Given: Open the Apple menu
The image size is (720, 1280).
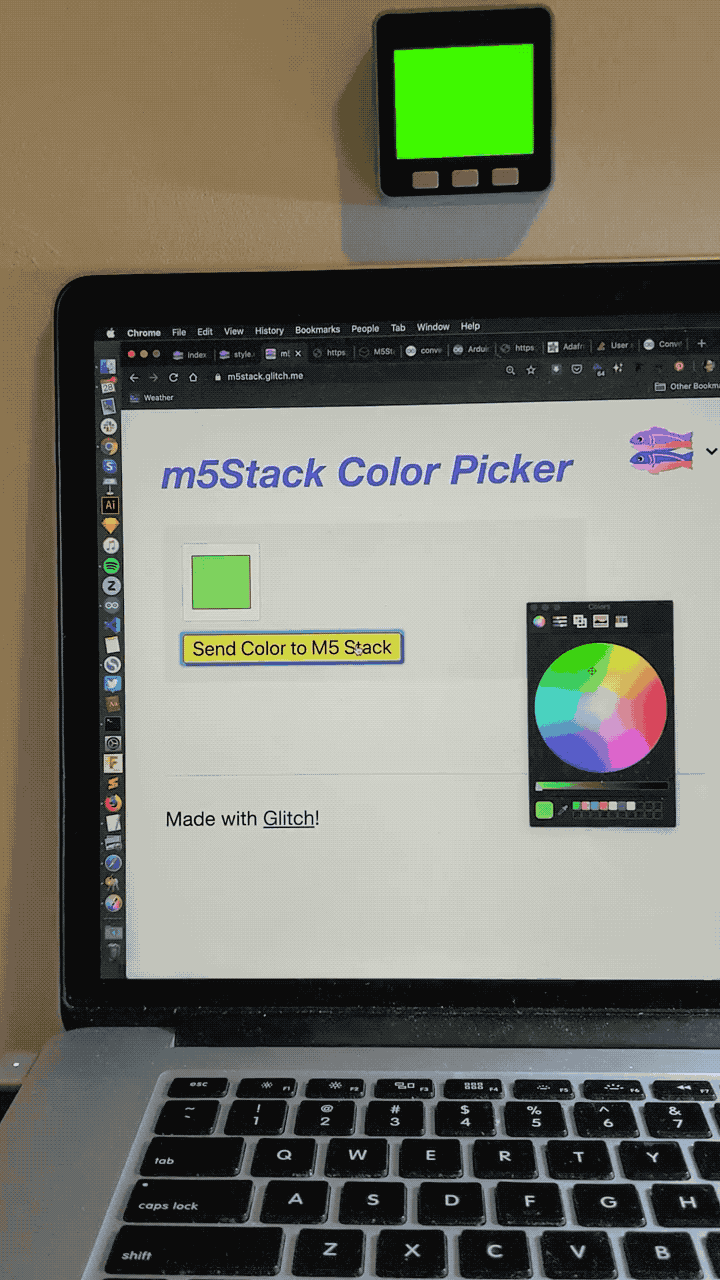Looking at the screenshot, I should (111, 333).
